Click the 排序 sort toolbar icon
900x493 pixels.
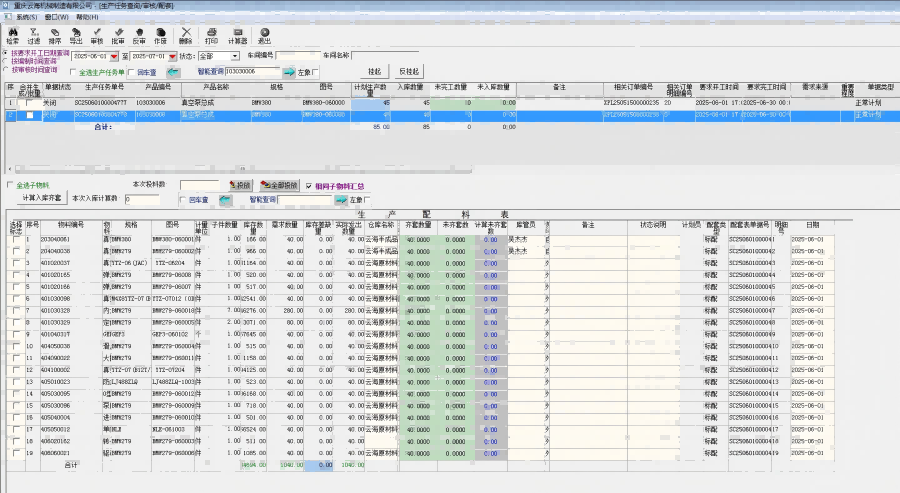tap(54, 35)
